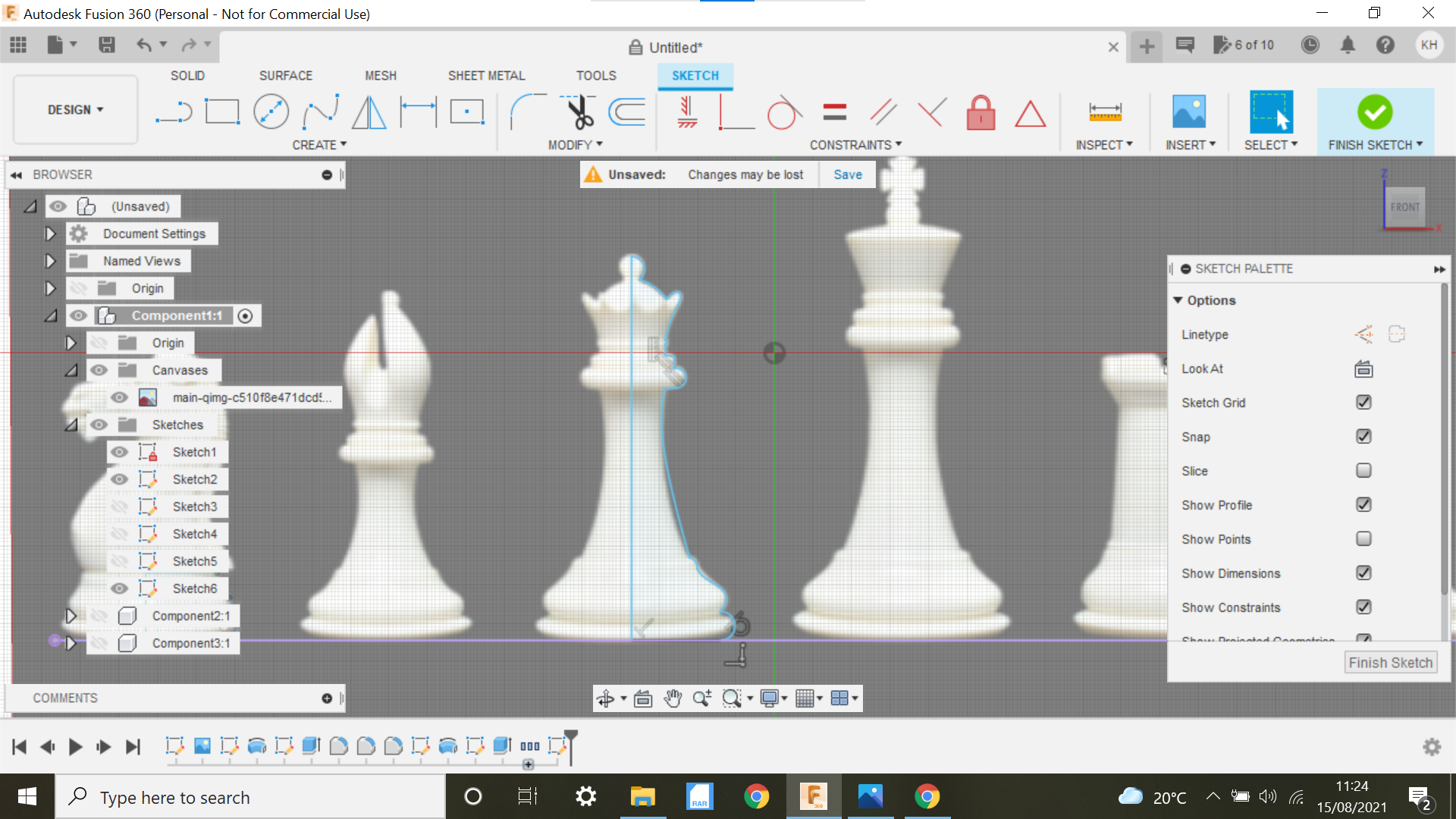Enable the Slice option

(1363, 470)
